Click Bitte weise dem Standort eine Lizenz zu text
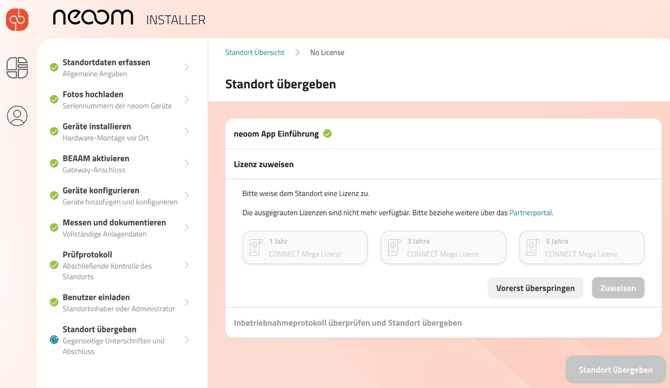 (x=306, y=193)
